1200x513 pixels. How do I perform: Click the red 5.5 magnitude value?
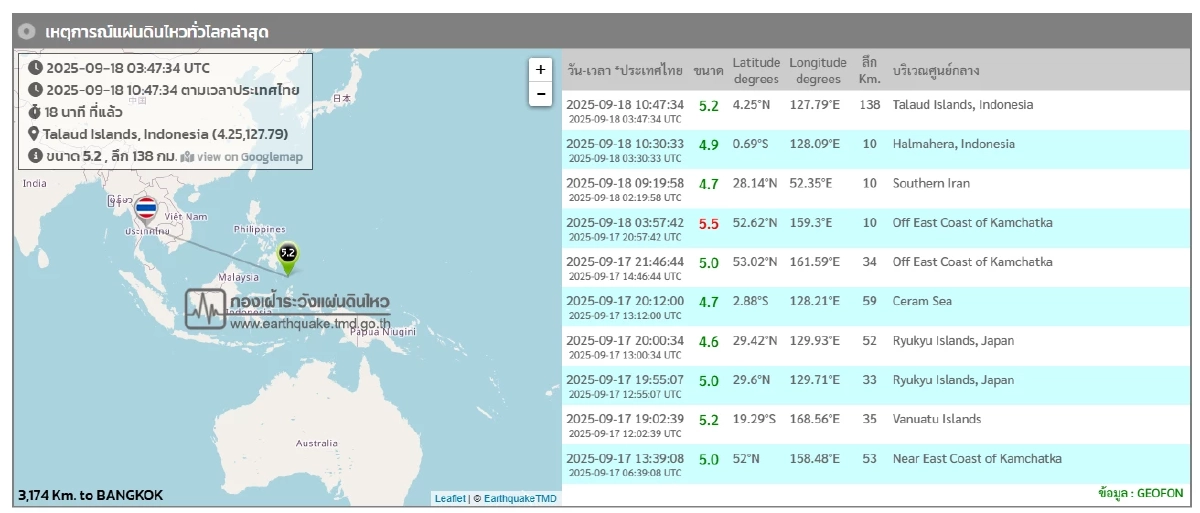[x=709, y=224]
